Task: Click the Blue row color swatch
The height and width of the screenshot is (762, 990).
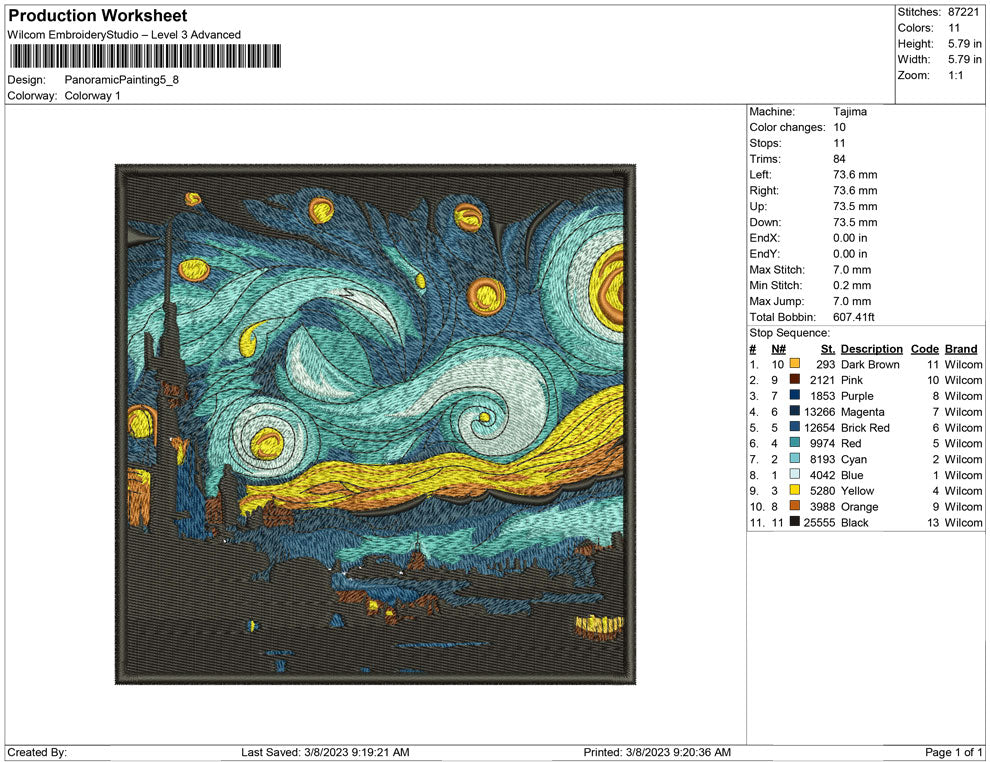Action: tap(795, 474)
